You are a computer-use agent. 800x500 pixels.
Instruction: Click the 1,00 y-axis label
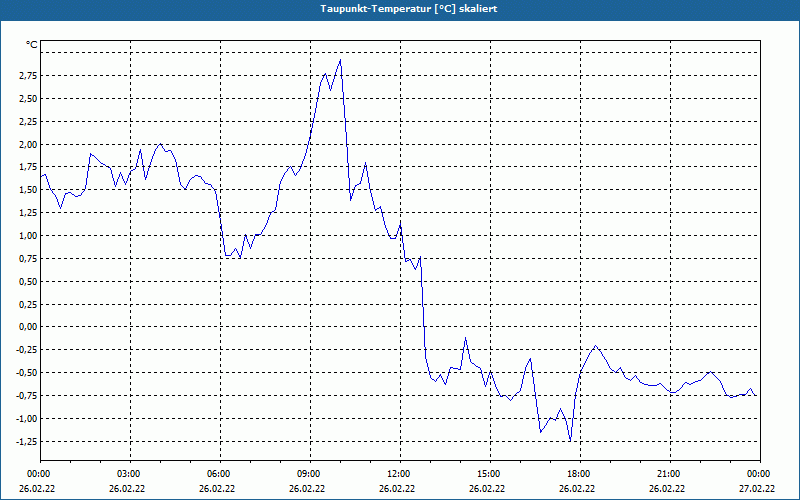coord(28,236)
